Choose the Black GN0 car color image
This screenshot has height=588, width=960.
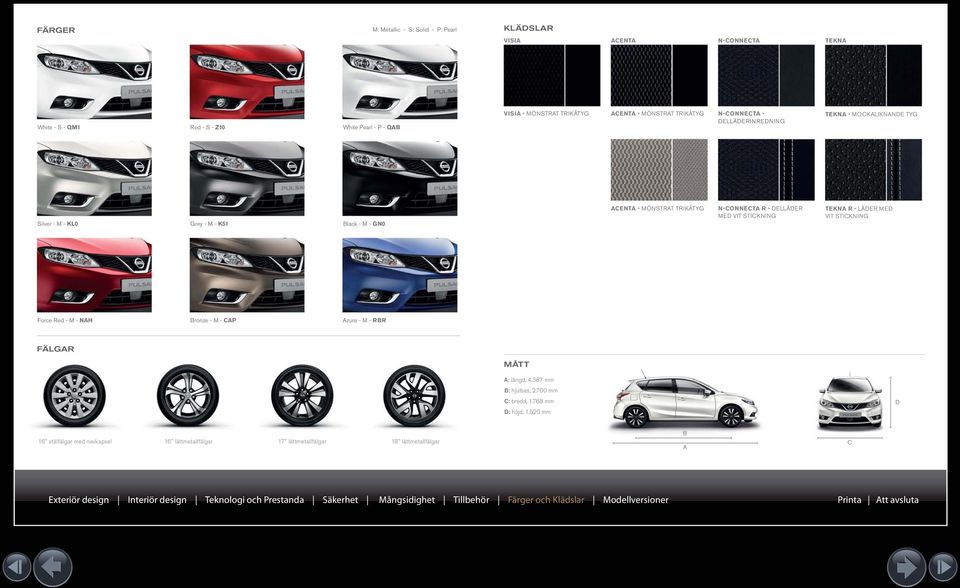pos(400,178)
